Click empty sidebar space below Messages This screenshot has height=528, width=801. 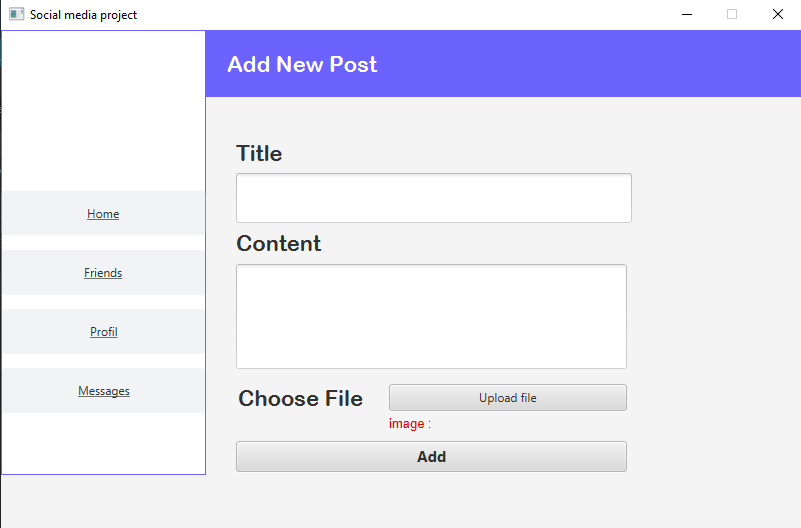pos(103,443)
